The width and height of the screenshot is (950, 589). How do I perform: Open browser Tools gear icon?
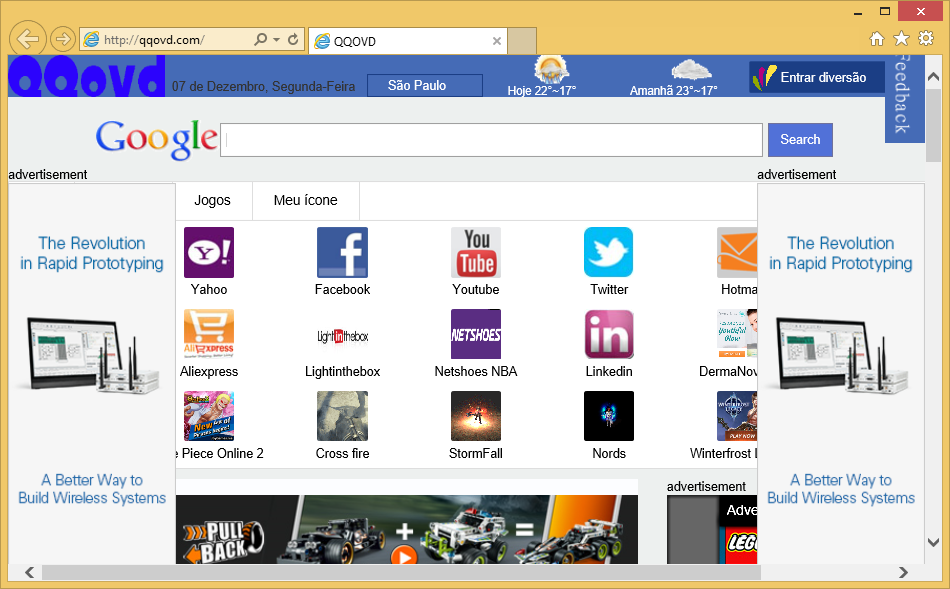pos(926,39)
